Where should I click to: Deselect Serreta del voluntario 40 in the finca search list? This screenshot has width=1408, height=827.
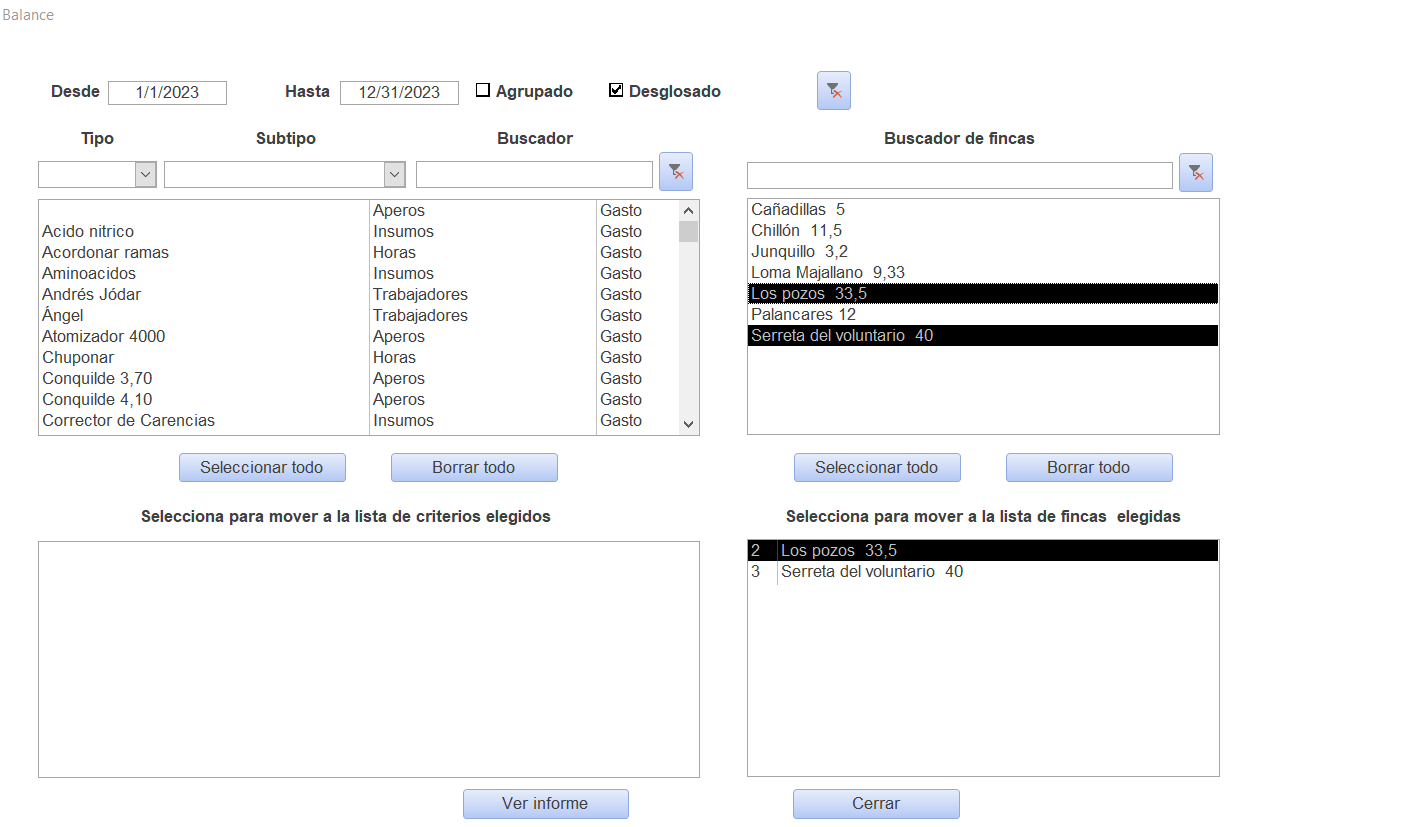click(x=983, y=336)
